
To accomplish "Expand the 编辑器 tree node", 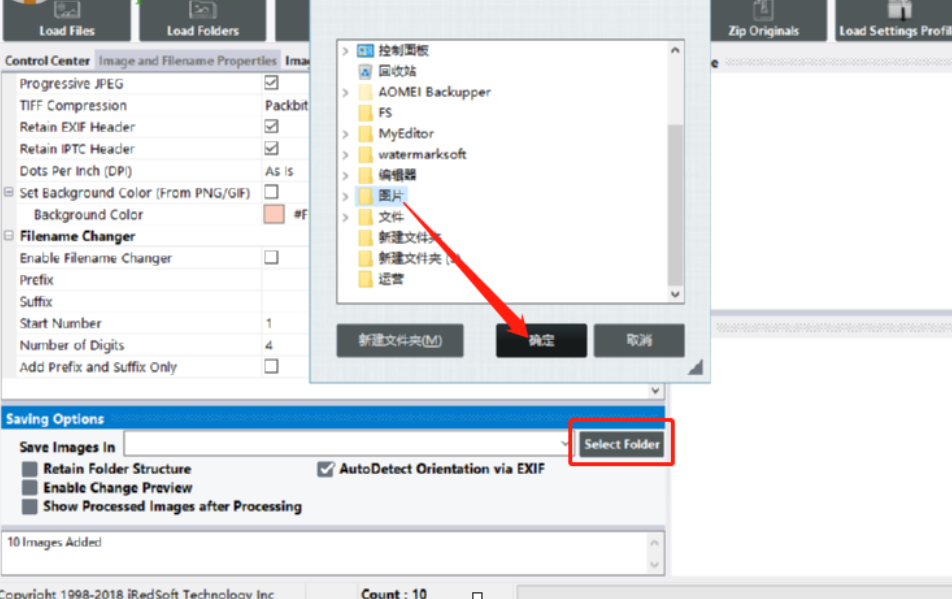I will [x=345, y=175].
